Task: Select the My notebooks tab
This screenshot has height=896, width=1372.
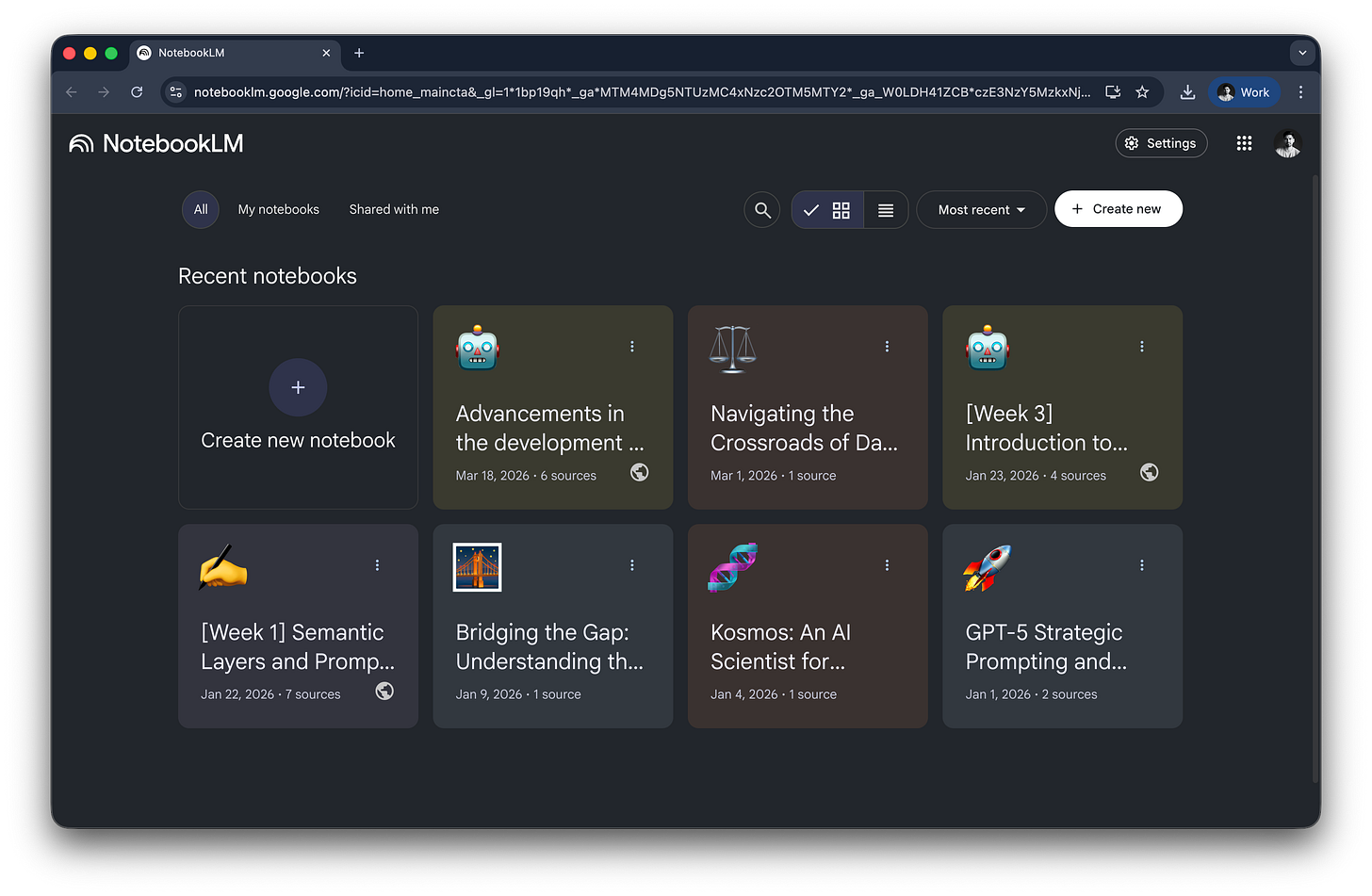Action: pos(278,209)
